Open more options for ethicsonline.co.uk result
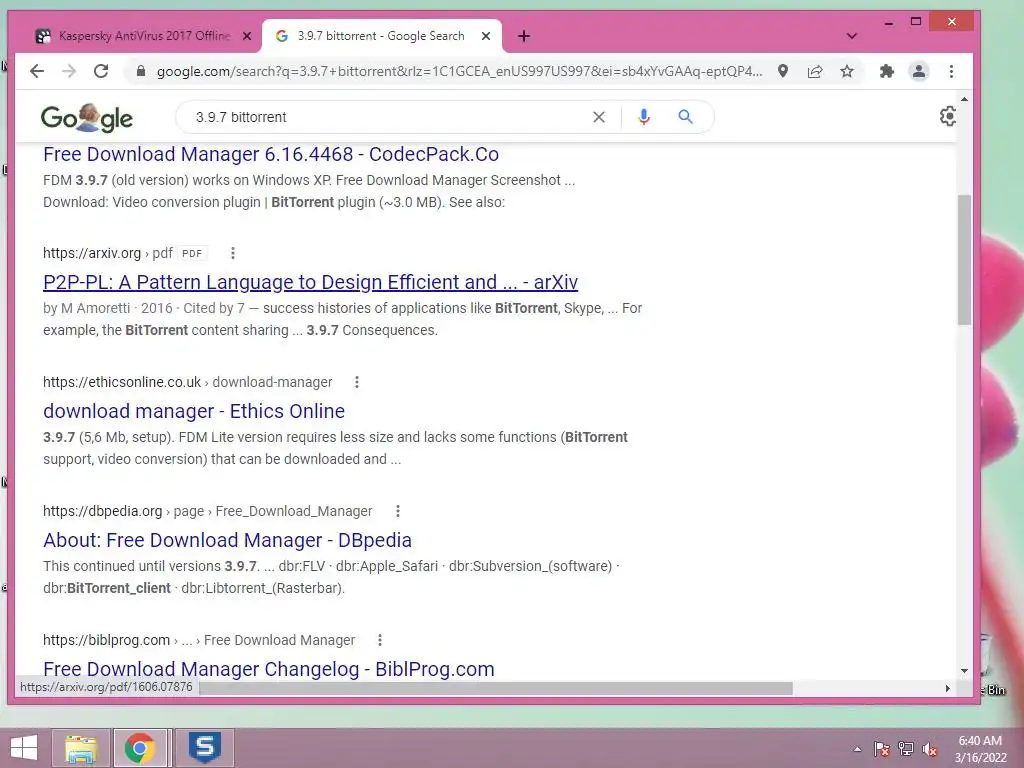Screen dimensions: 1024x768 point(357,382)
